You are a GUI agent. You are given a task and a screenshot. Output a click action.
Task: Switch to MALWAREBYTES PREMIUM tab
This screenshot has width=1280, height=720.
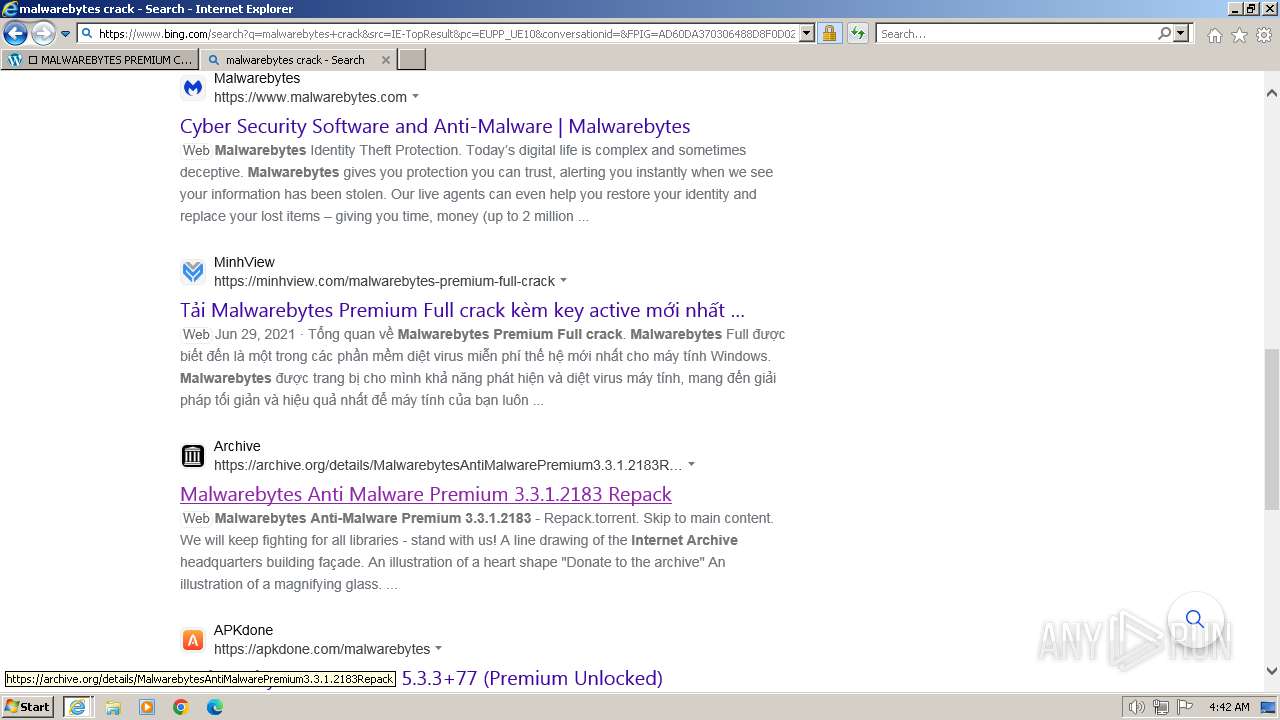100,60
